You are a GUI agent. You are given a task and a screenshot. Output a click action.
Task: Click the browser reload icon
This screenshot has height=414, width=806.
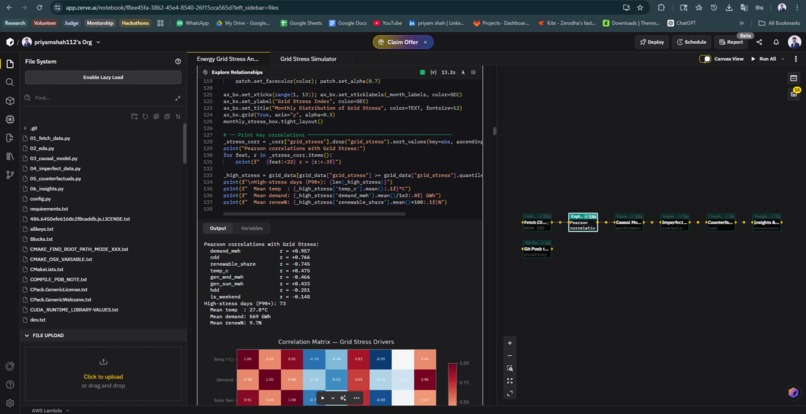click(x=40, y=8)
